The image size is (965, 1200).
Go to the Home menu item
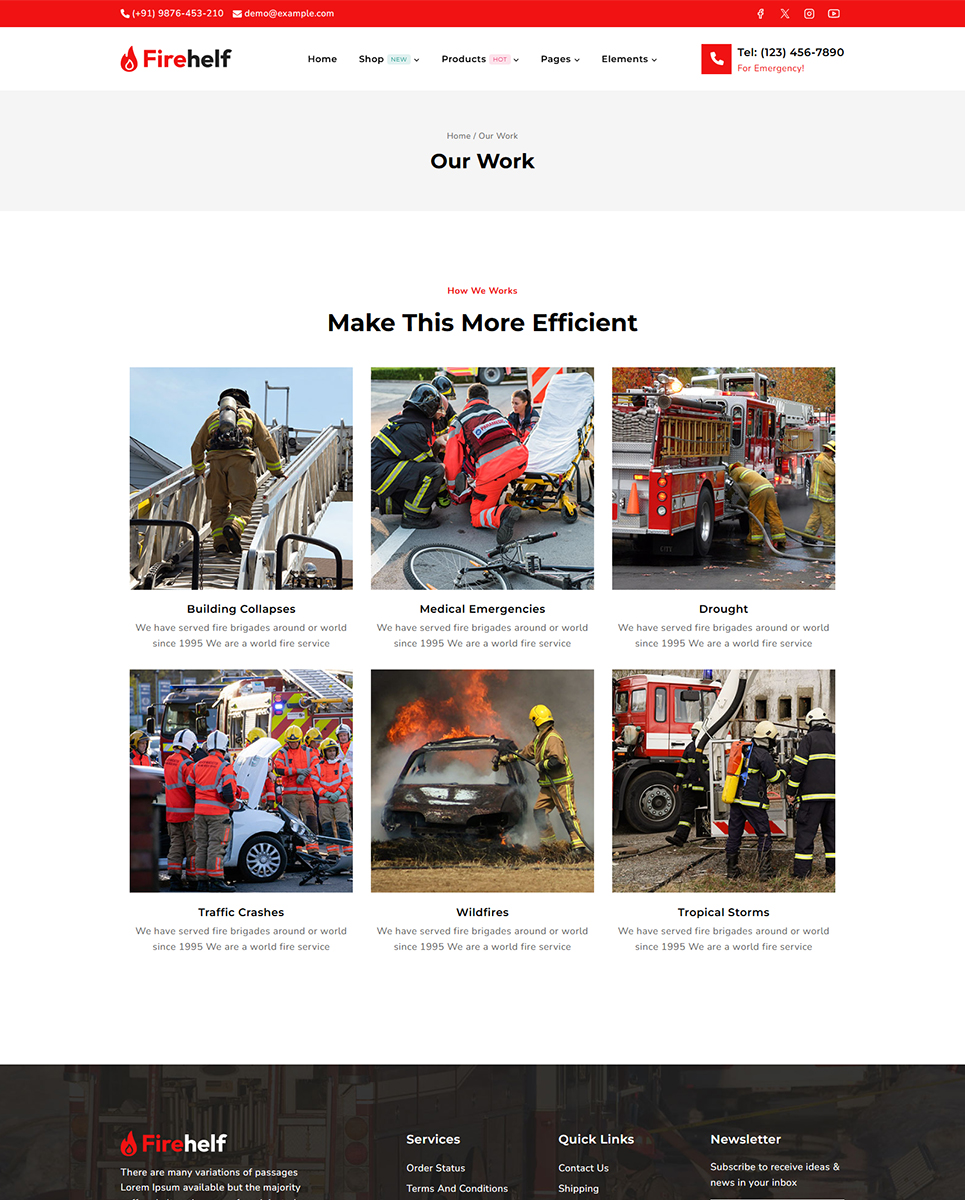click(x=322, y=59)
